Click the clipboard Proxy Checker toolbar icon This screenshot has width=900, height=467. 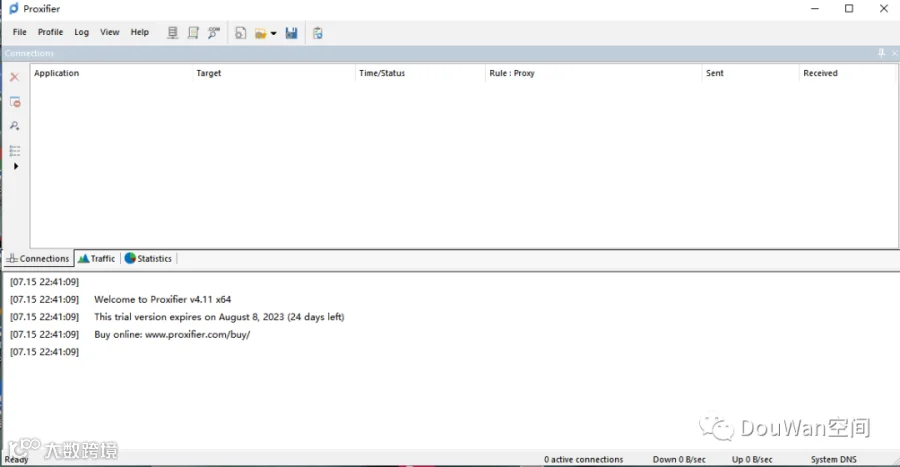317,33
